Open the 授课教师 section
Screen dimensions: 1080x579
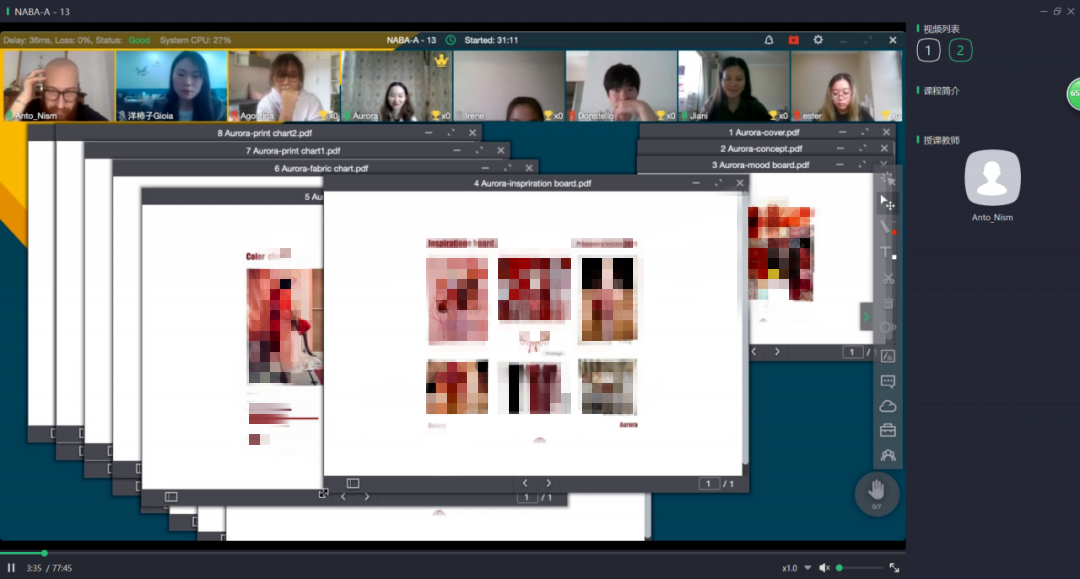coord(941,140)
